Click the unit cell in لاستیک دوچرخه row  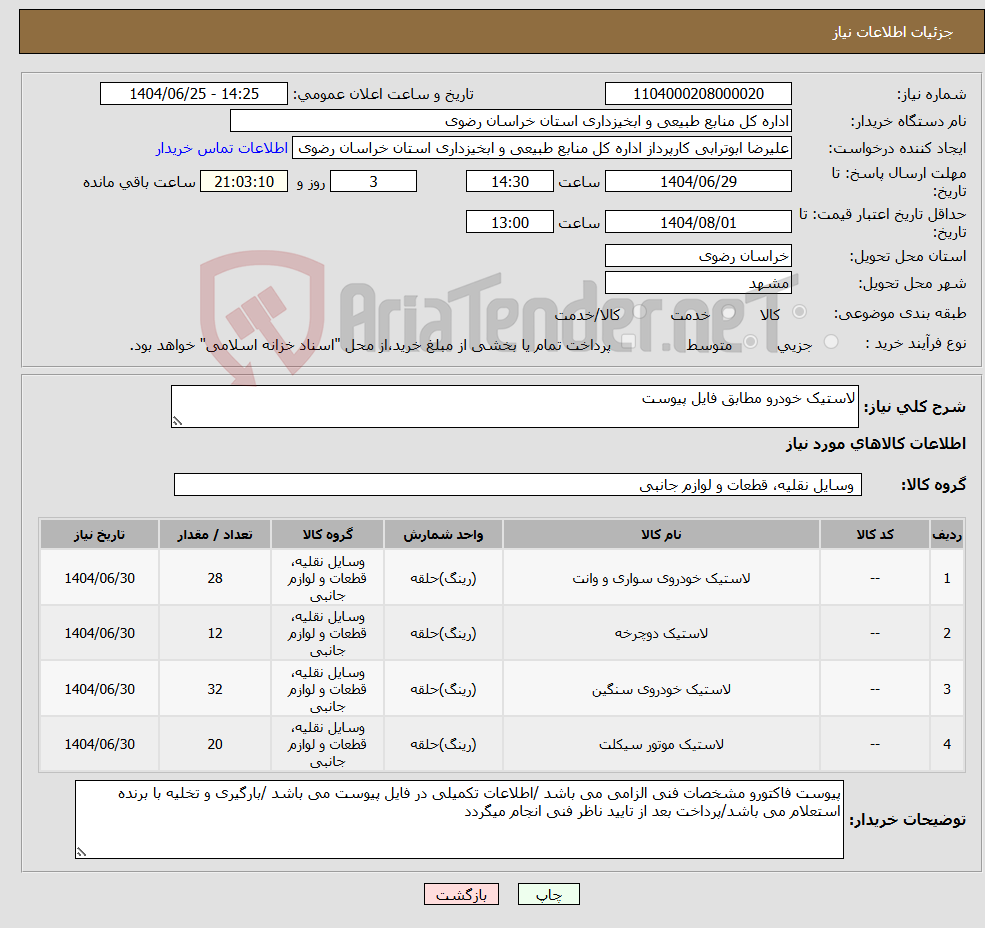coord(443,633)
